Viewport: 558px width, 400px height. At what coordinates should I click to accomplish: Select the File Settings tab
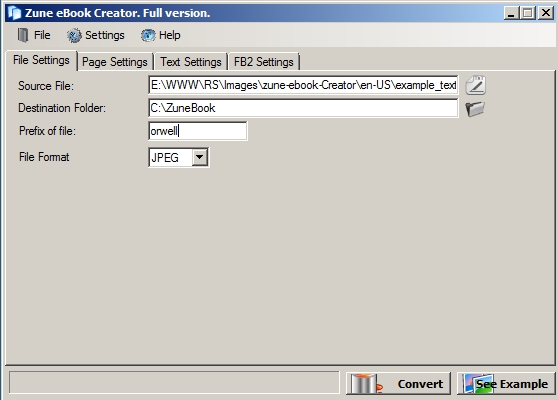(x=41, y=60)
